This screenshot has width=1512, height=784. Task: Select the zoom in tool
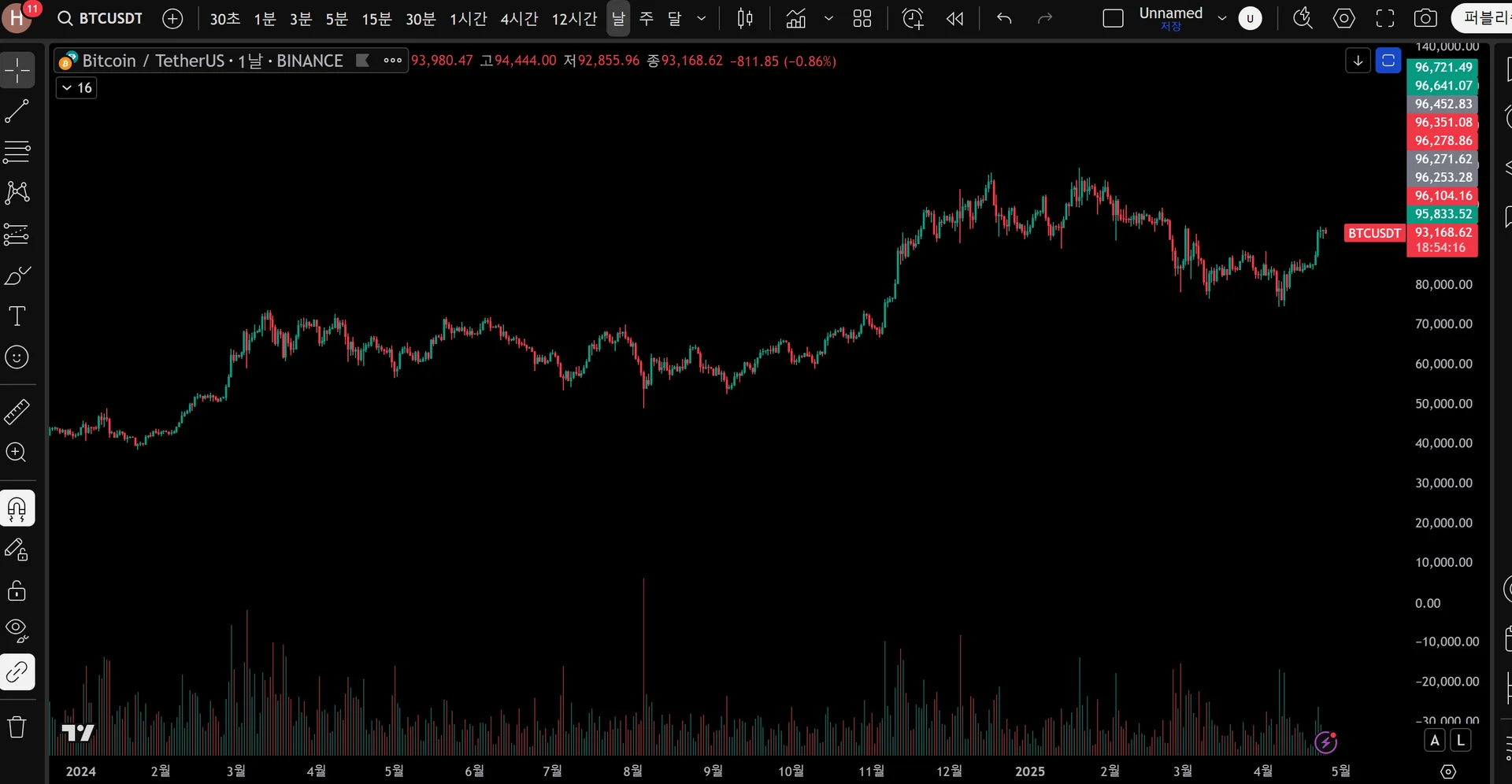coord(17,452)
